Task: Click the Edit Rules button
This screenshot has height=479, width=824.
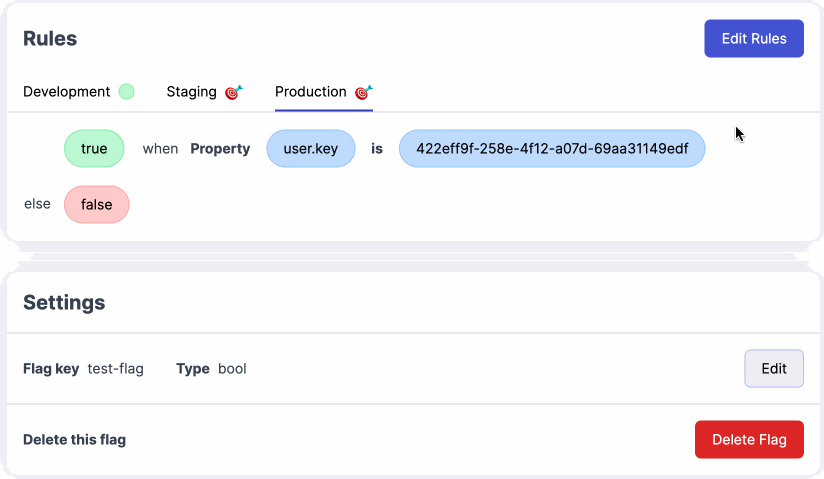Action: pyautogui.click(x=754, y=38)
